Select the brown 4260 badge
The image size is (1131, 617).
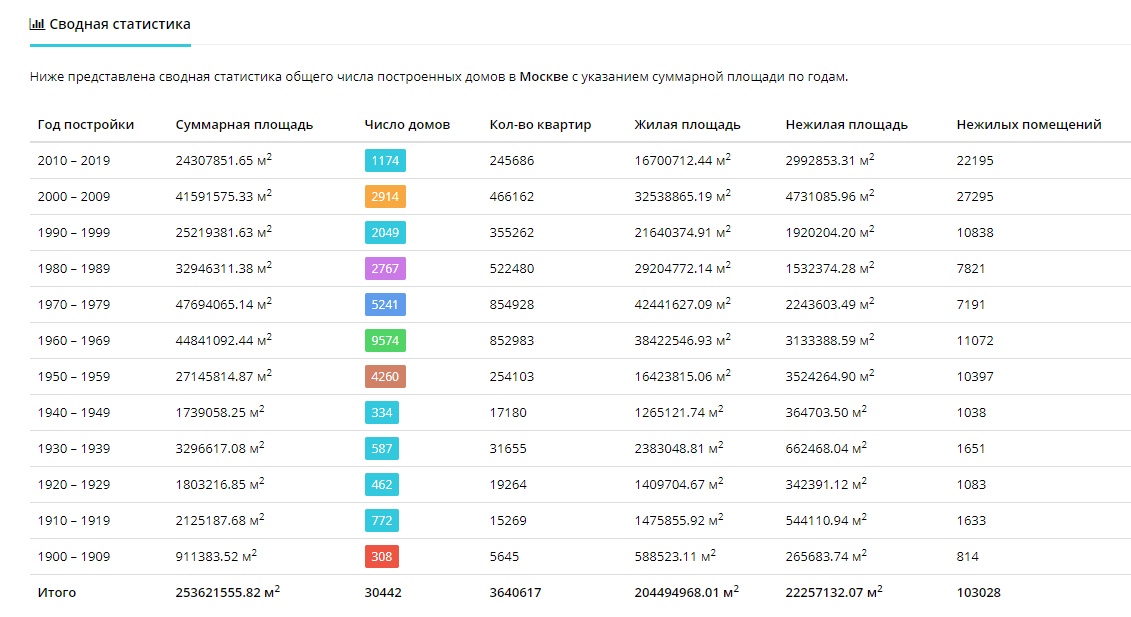click(x=385, y=377)
